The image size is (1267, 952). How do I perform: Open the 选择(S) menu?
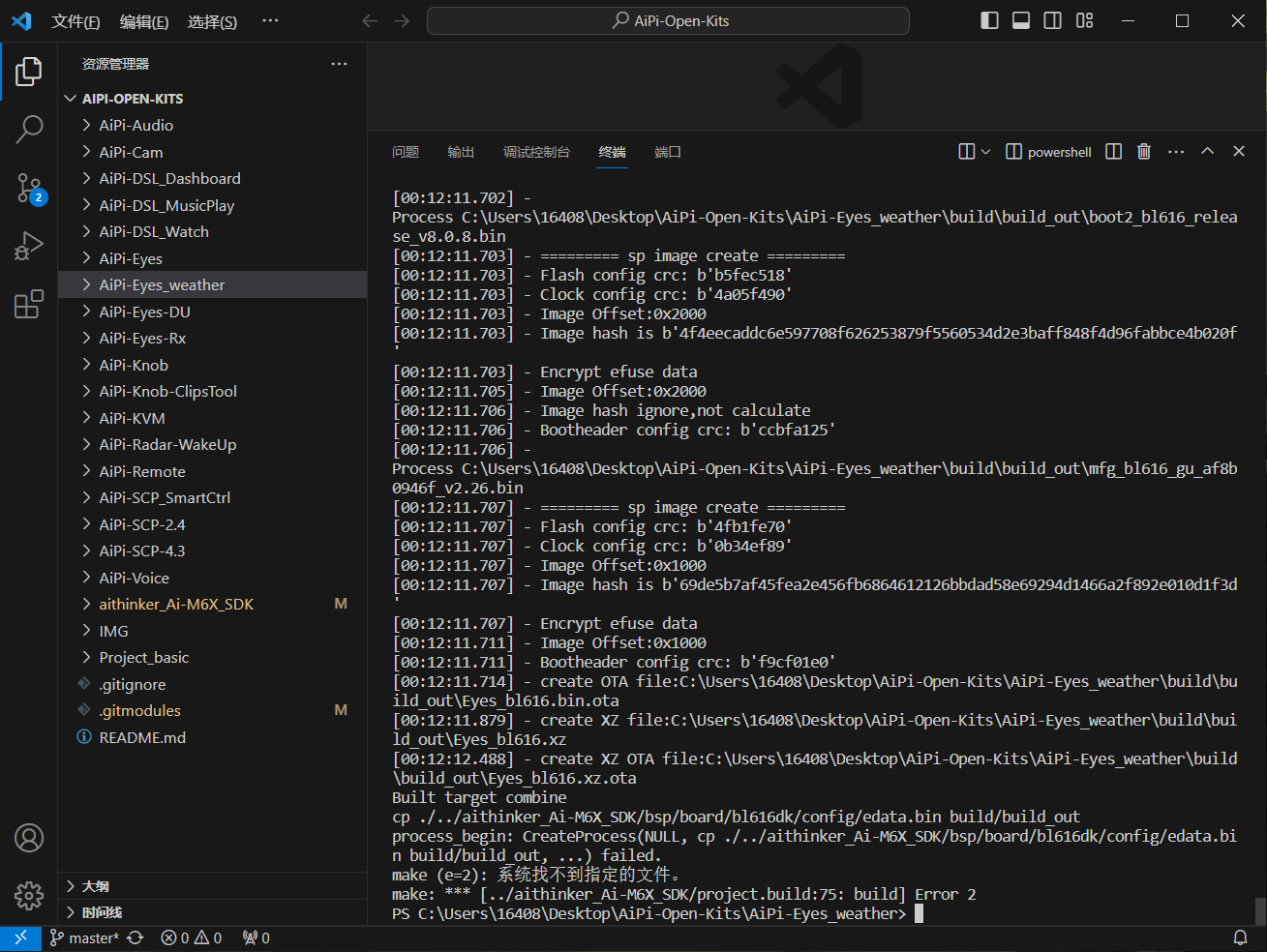point(212,21)
